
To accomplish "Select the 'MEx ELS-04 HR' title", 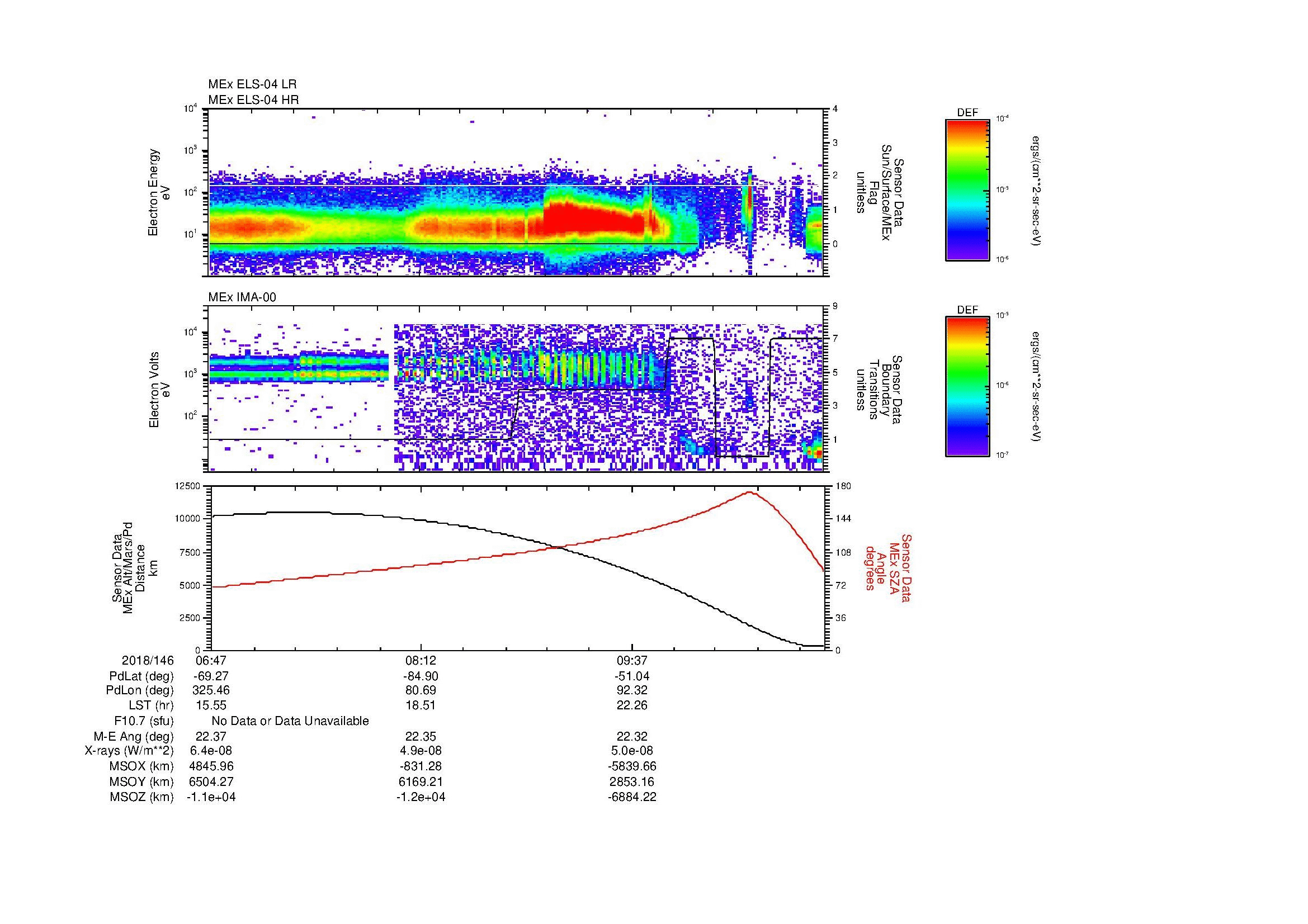I will (x=253, y=100).
